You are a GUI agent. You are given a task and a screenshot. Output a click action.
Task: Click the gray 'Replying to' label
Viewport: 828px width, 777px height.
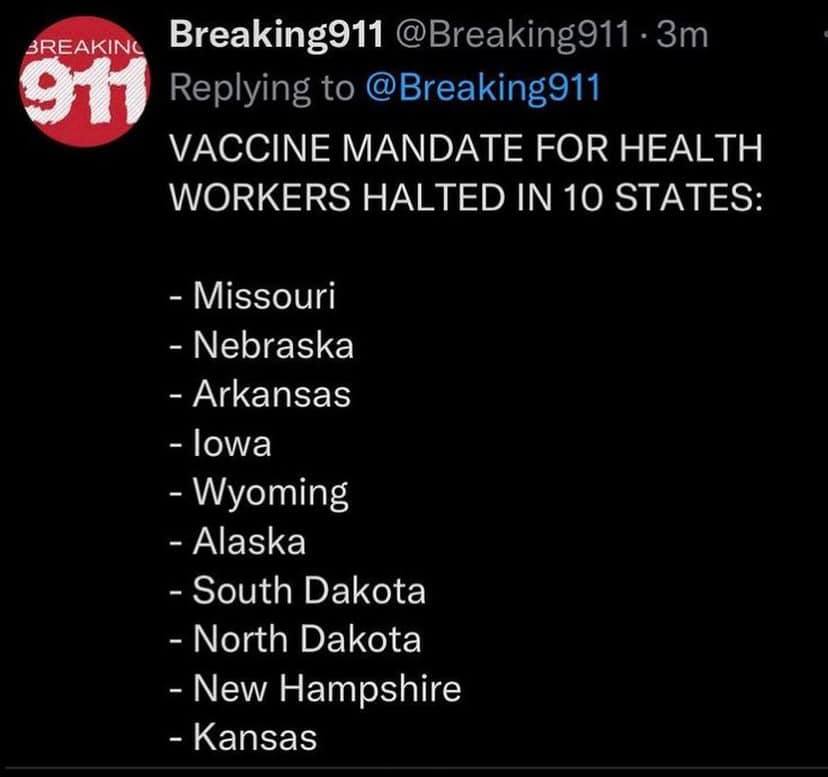click(x=262, y=87)
